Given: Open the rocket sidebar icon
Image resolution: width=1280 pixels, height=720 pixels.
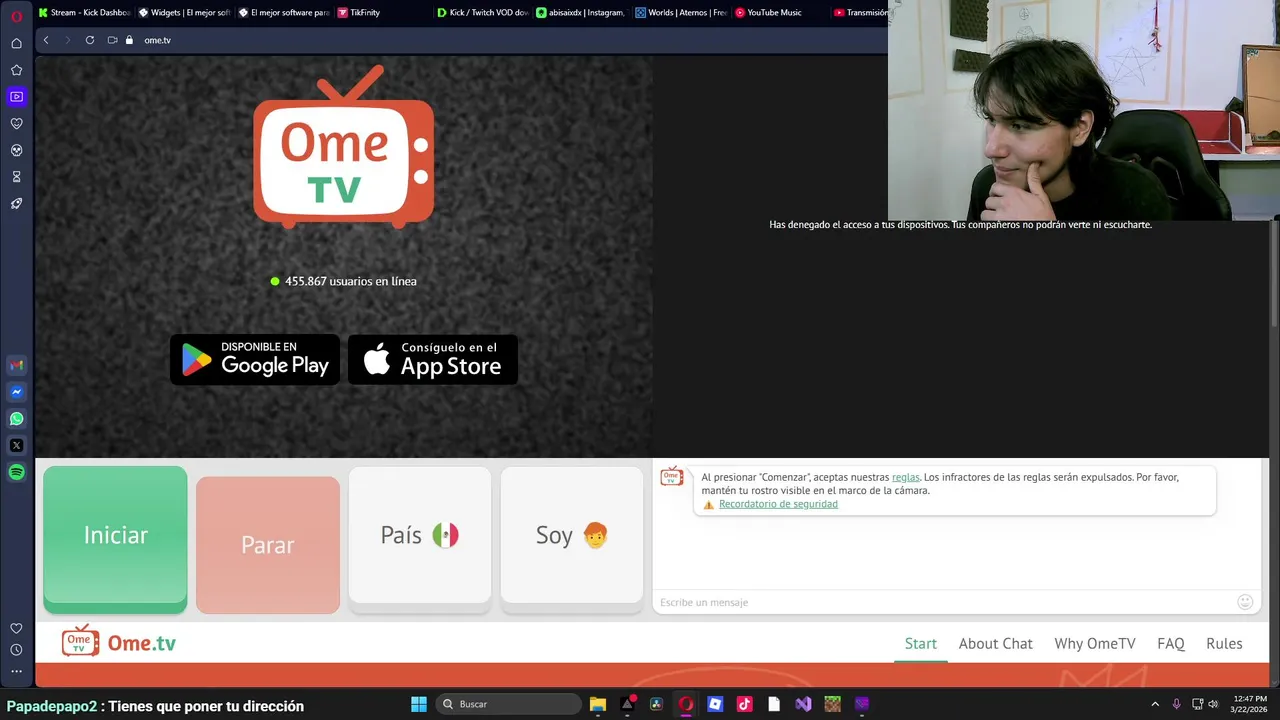Looking at the screenshot, I should (x=16, y=204).
